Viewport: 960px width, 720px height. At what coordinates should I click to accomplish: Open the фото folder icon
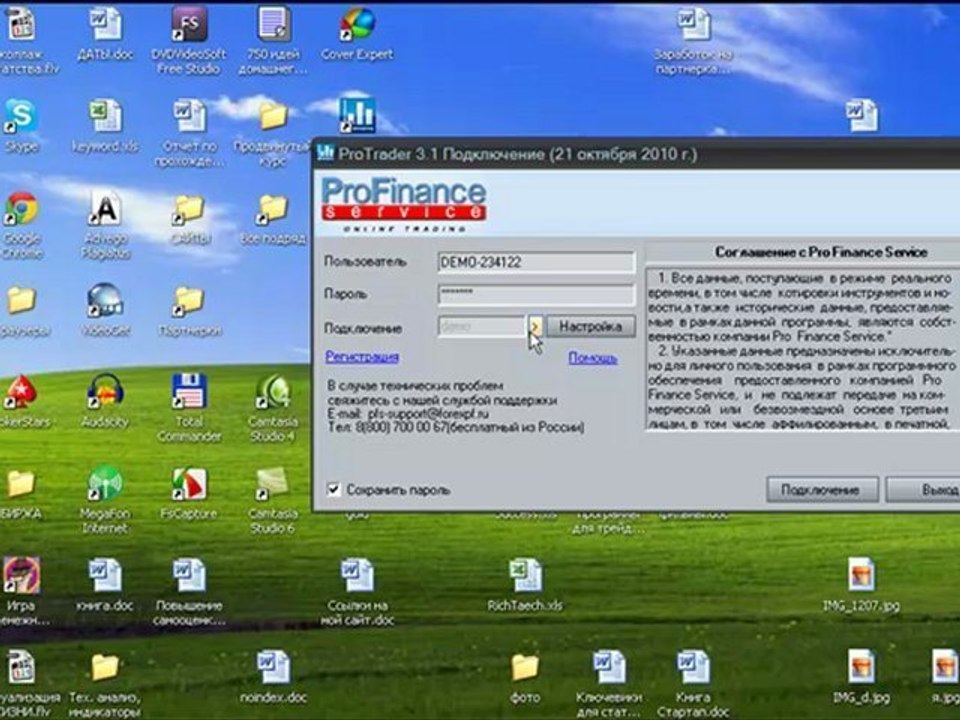[x=525, y=667]
